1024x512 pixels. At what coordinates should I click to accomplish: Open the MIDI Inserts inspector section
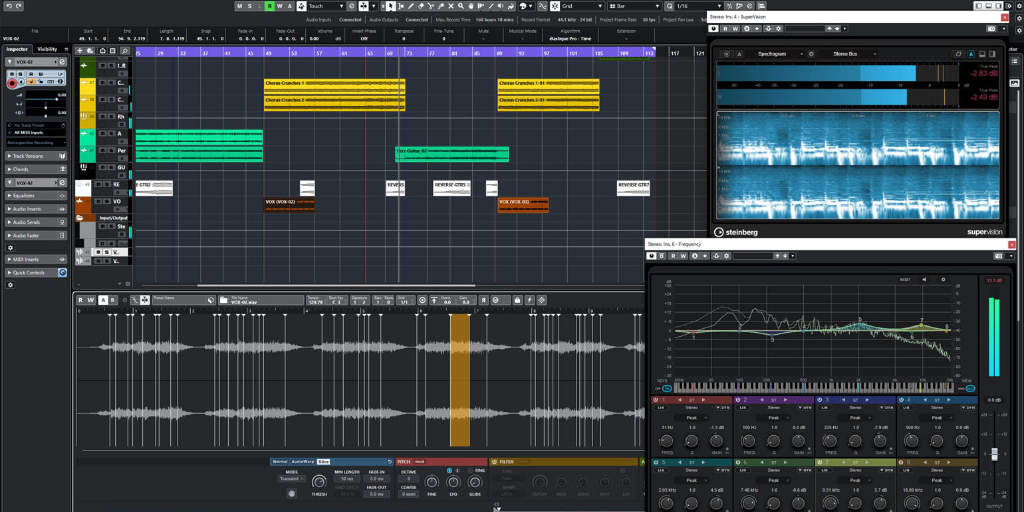[x=36, y=259]
